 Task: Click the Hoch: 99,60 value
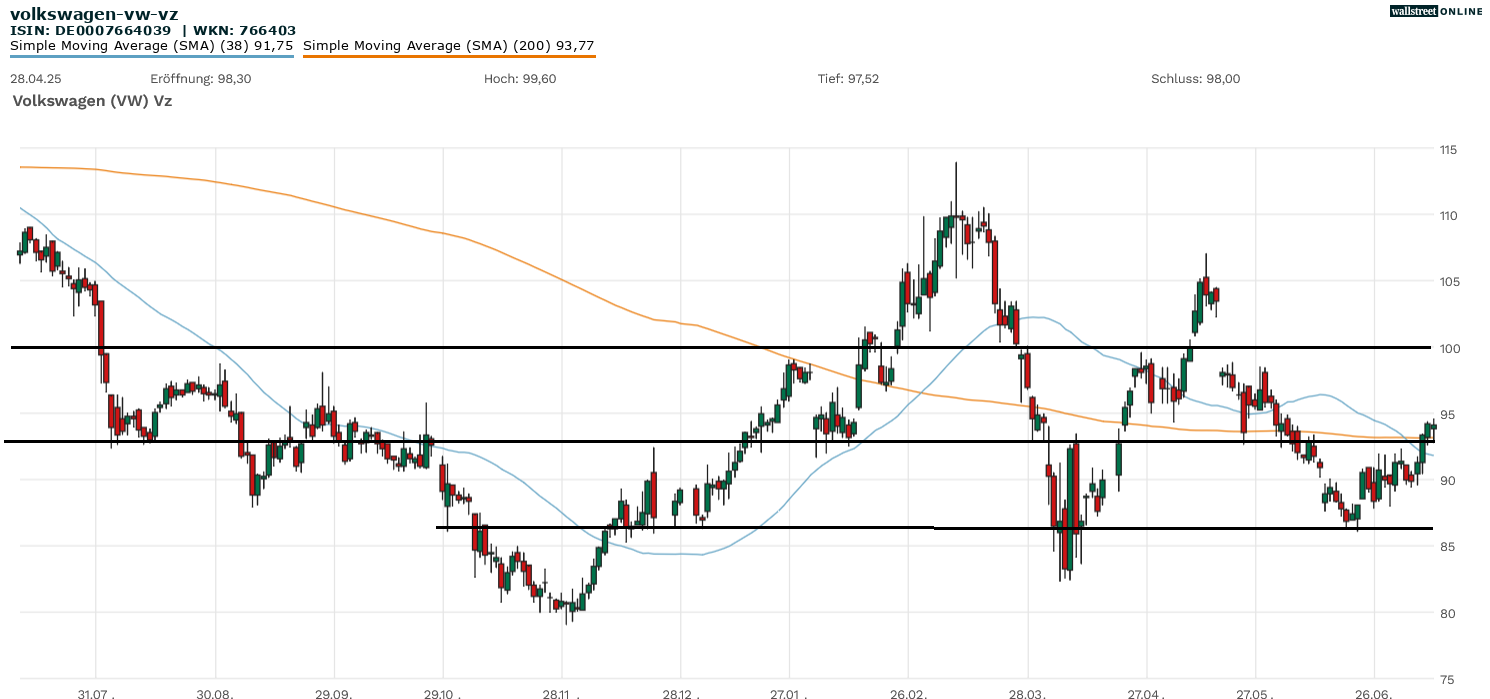pos(520,78)
